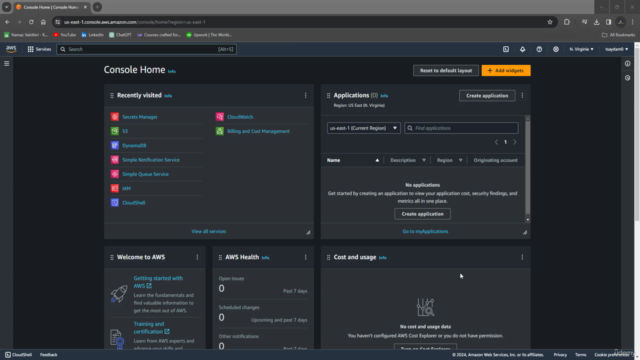Open the Applications widget options menu
Image resolution: width=640 pixels, height=360 pixels.
[x=522, y=96]
